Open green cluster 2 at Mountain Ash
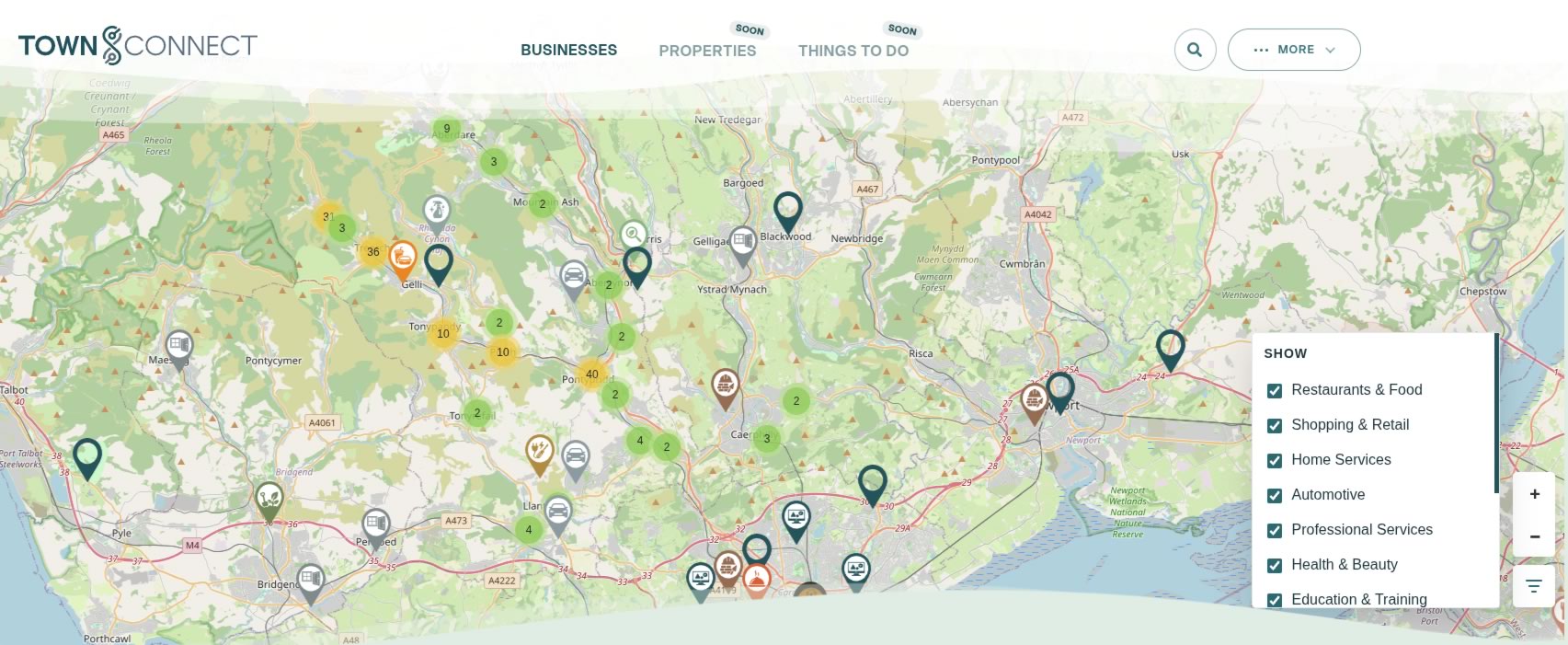Image resolution: width=1568 pixels, height=645 pixels. pyautogui.click(x=543, y=204)
